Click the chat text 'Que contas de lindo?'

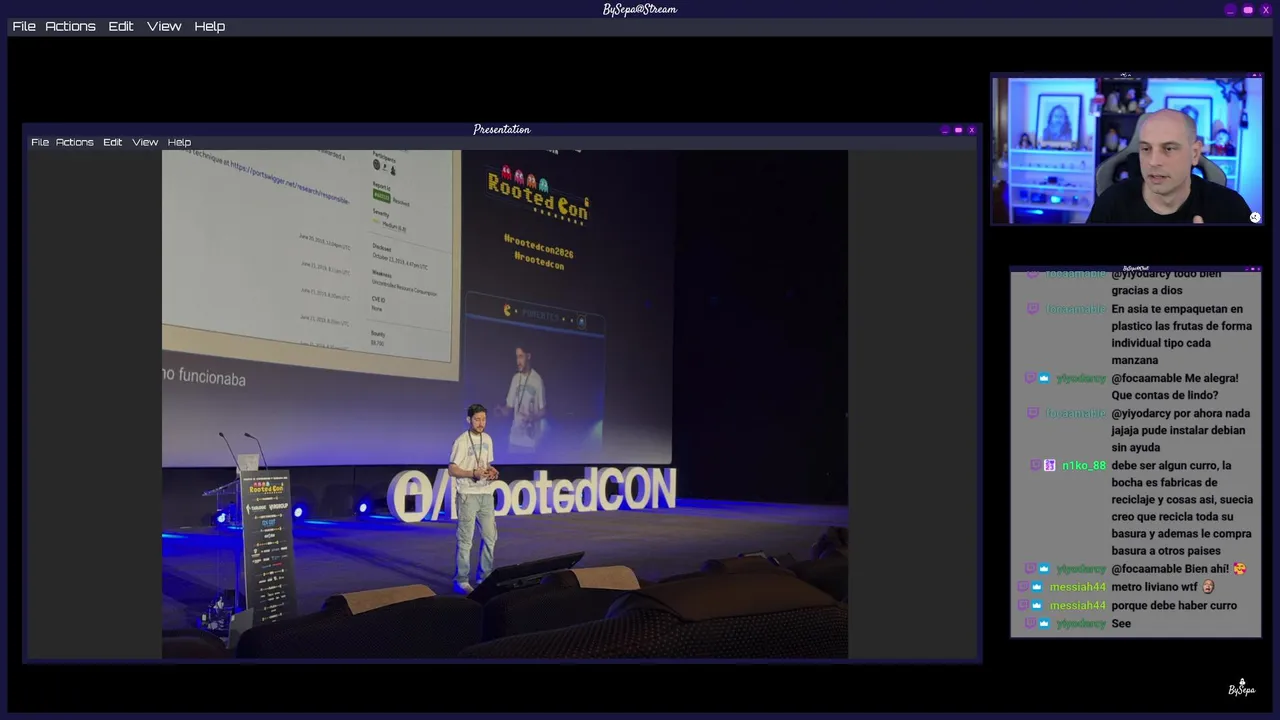(1164, 396)
